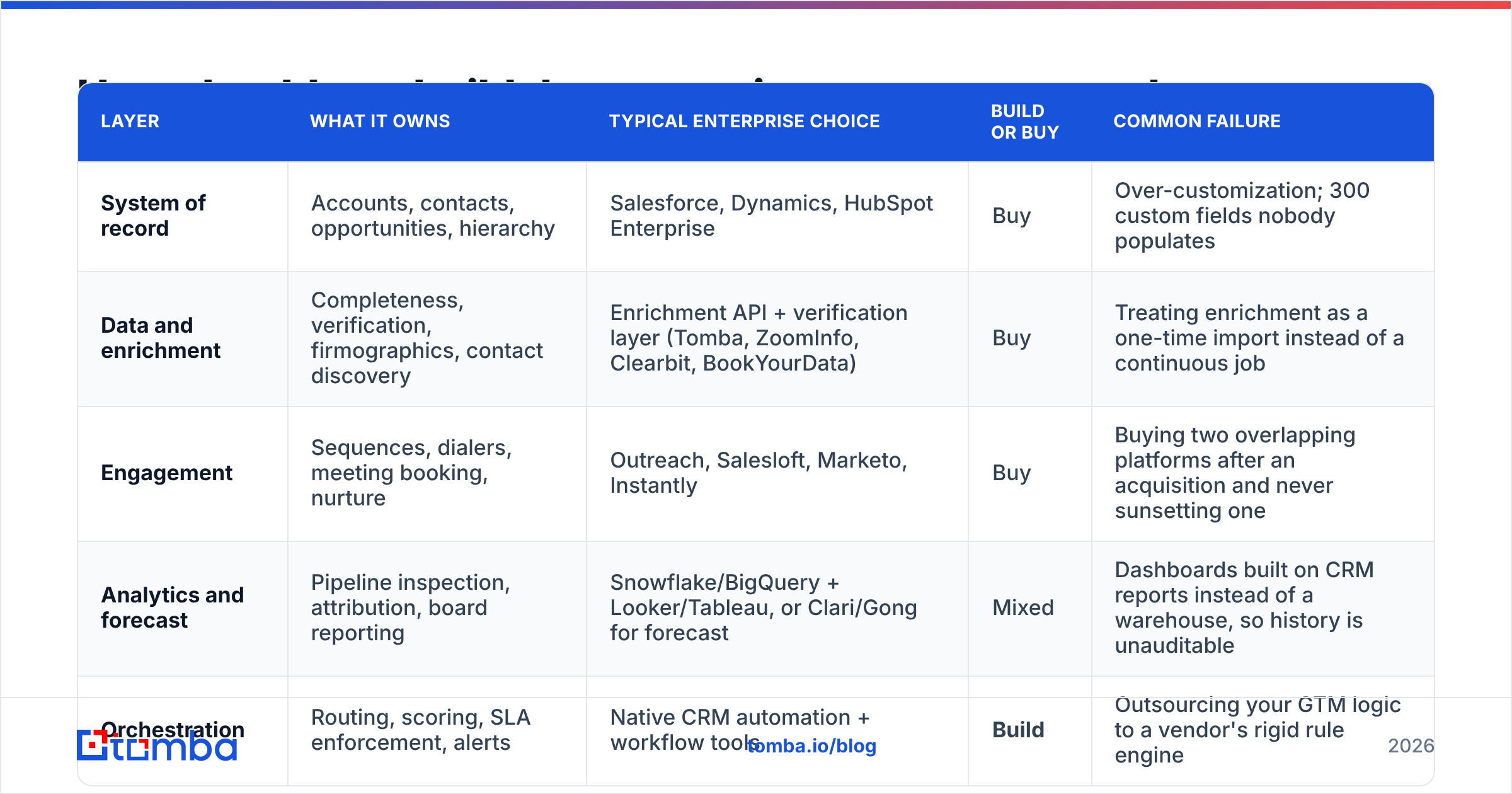Open the tomba.io/blog link
Image resolution: width=1512 pixels, height=794 pixels.
tap(812, 745)
